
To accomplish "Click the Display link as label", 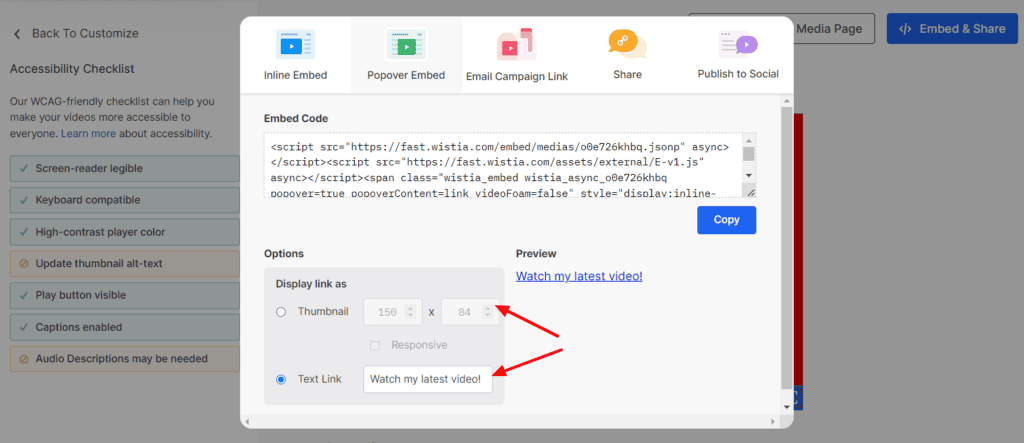I will tap(311, 284).
